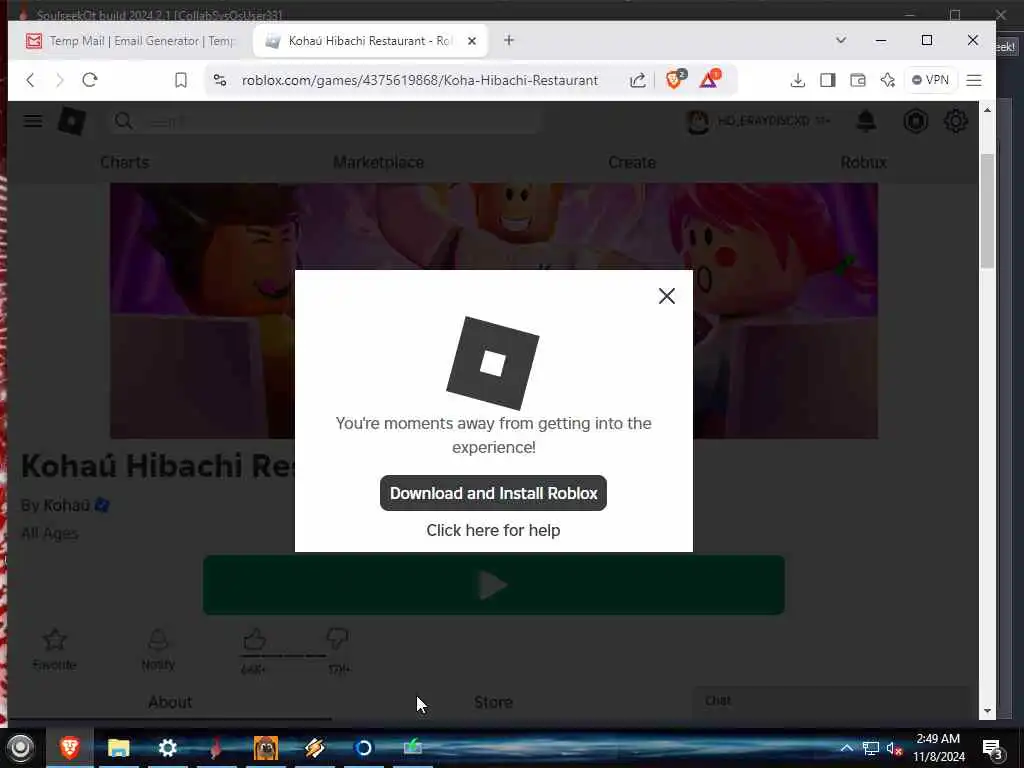Screen dimensions: 1024x768
Task: Reload the Roblox page
Action: [x=89, y=80]
